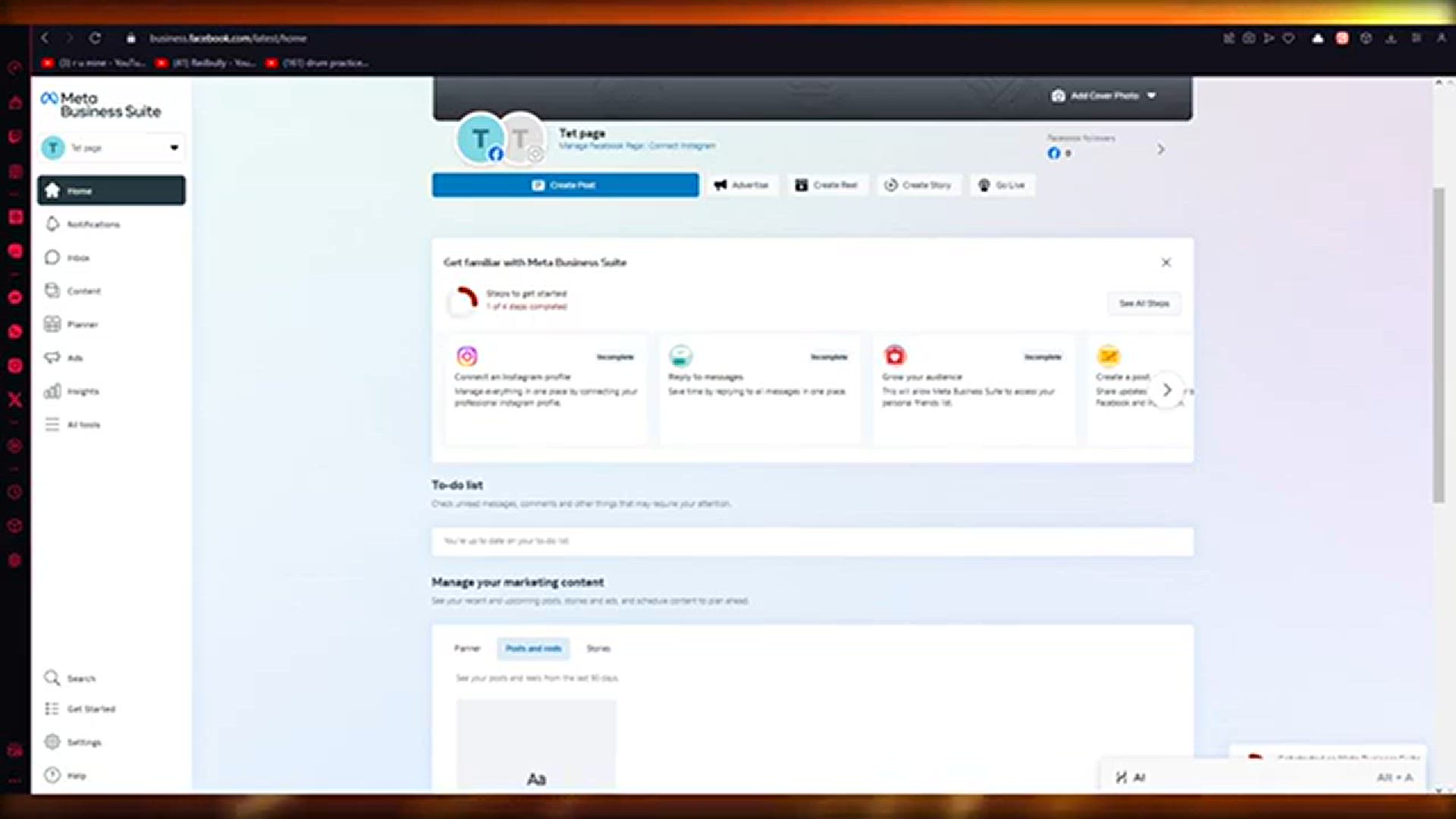Click the camera snapshot icon in browser toolbar

coord(1248,38)
